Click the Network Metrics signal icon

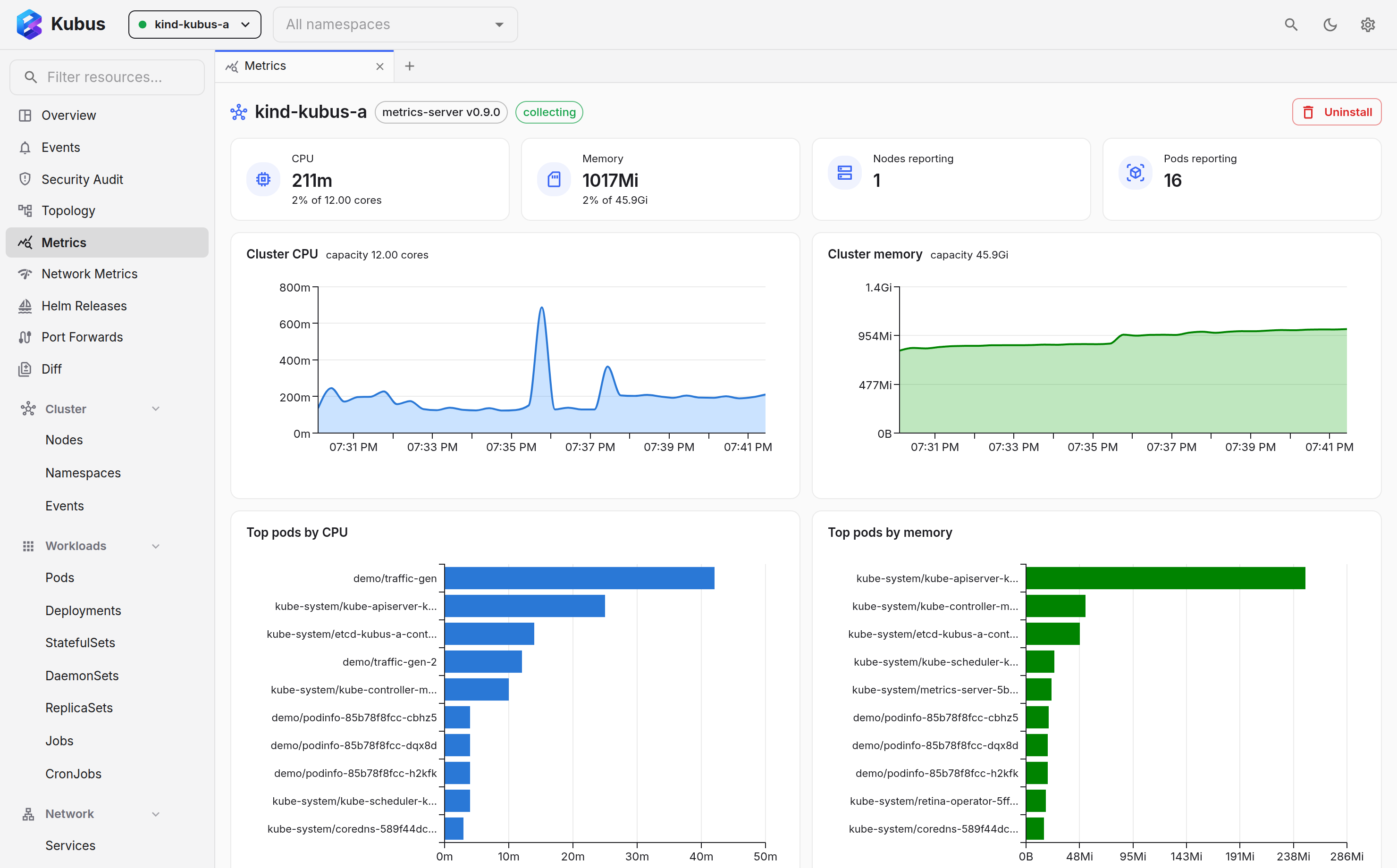(25, 274)
